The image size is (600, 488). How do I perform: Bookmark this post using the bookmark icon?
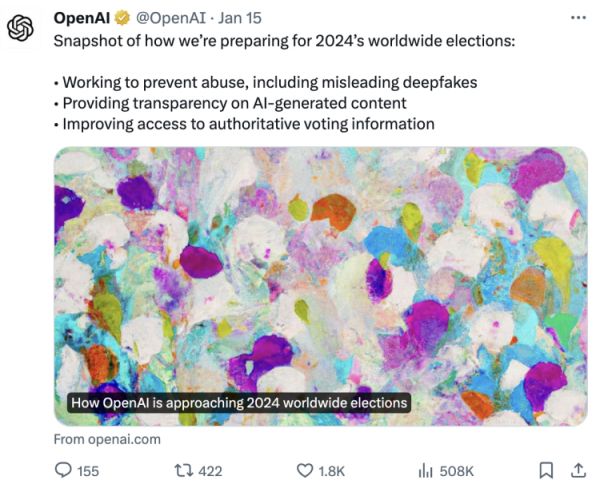point(545,470)
